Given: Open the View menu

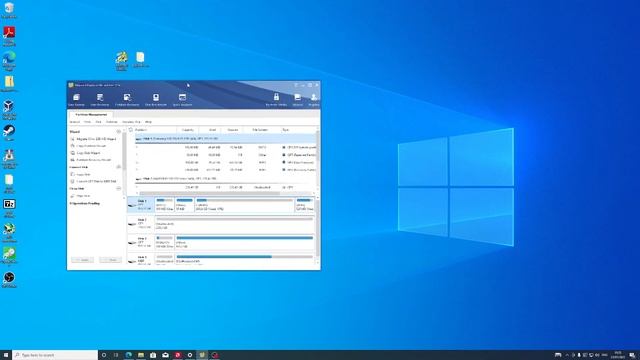Looking at the screenshot, I should [87, 122].
